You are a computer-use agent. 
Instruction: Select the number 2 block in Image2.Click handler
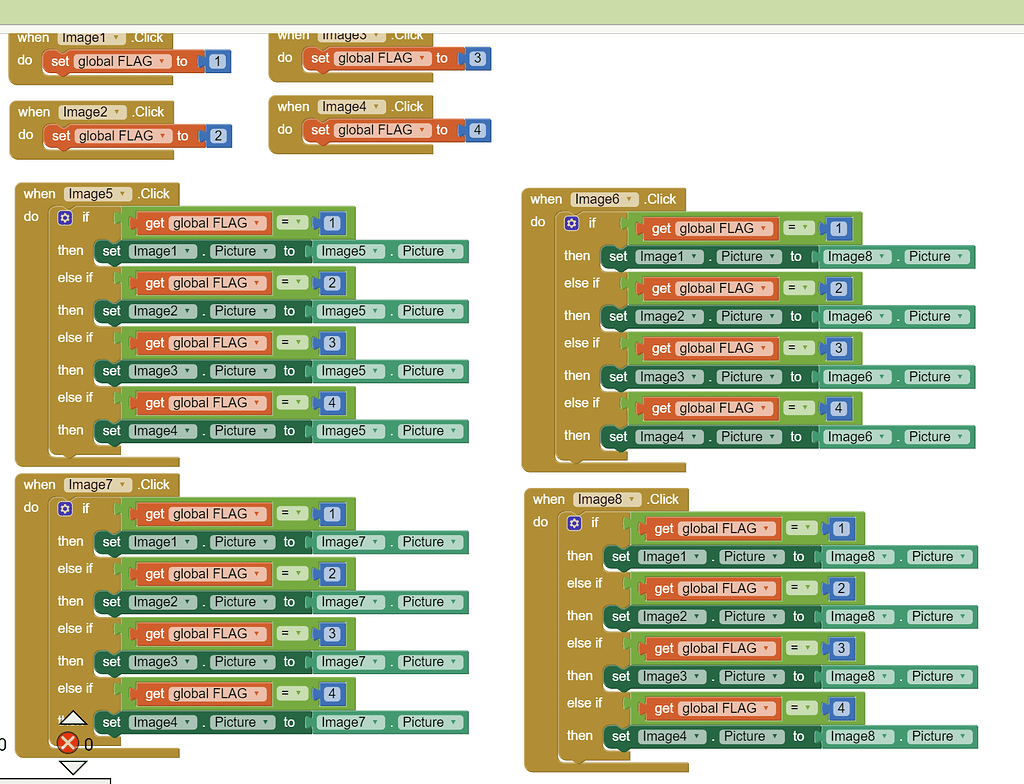point(218,136)
